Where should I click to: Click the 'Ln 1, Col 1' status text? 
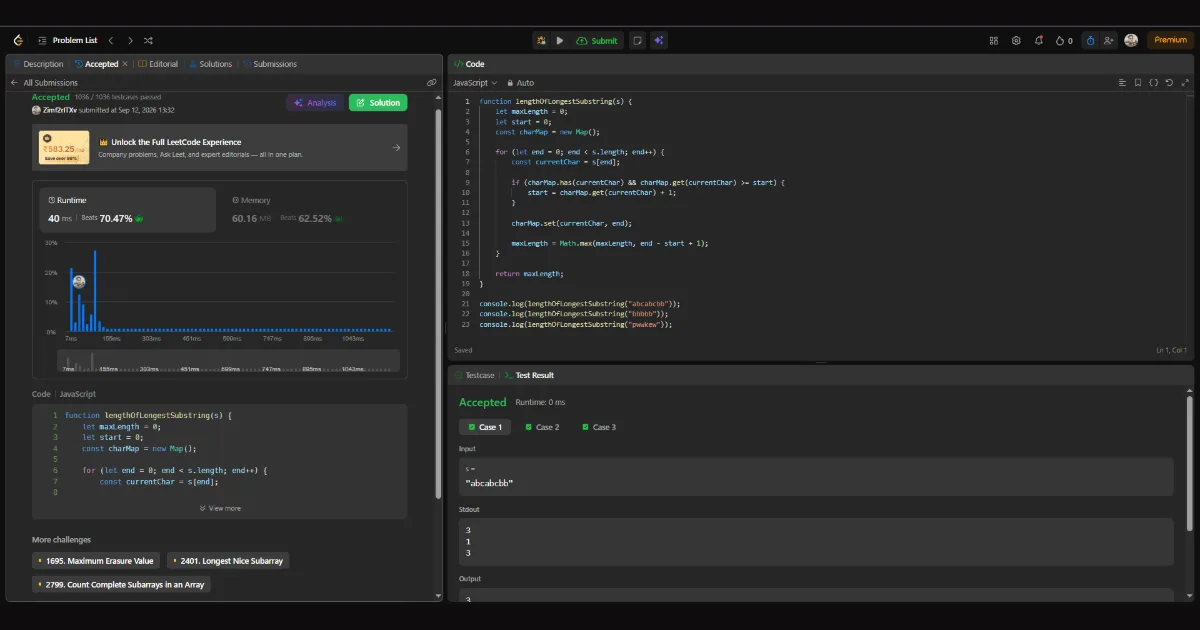pos(1170,350)
